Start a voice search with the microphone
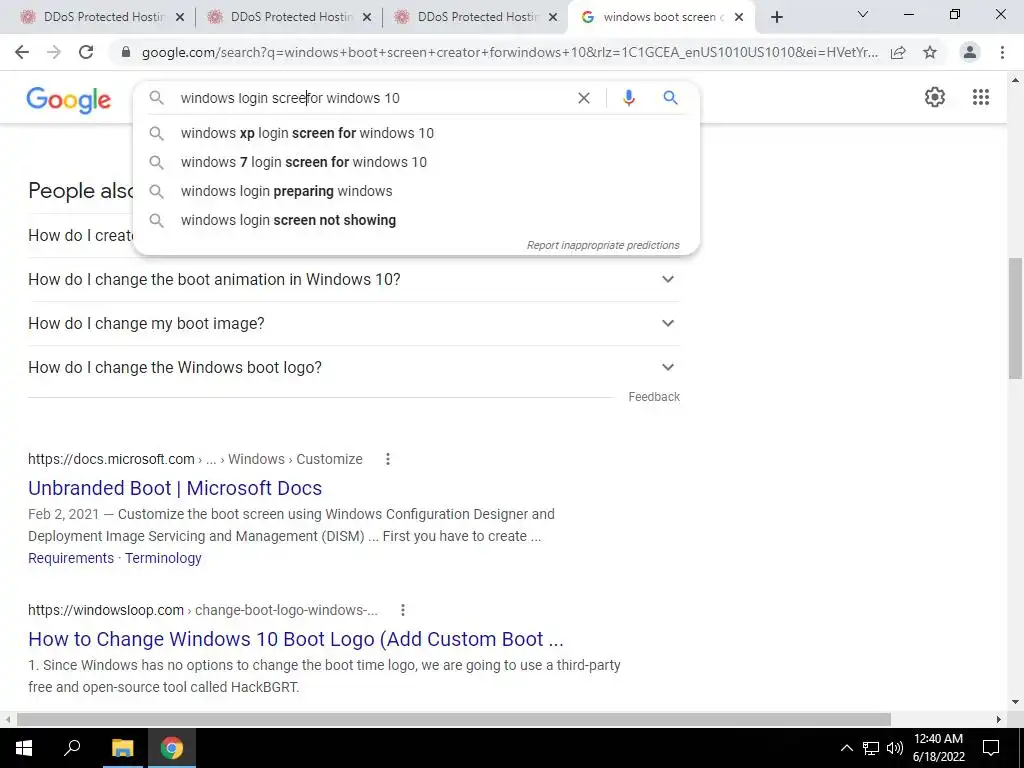 628,98
